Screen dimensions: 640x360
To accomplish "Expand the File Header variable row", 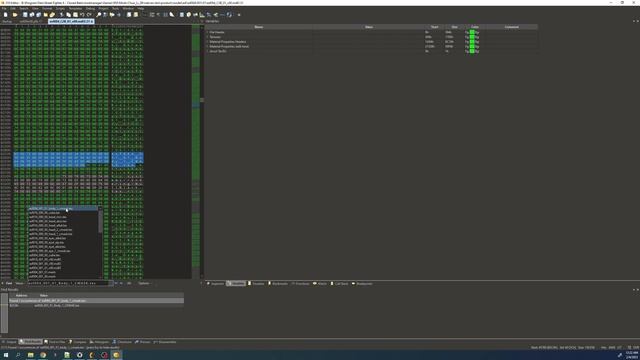I will (x=207, y=32).
